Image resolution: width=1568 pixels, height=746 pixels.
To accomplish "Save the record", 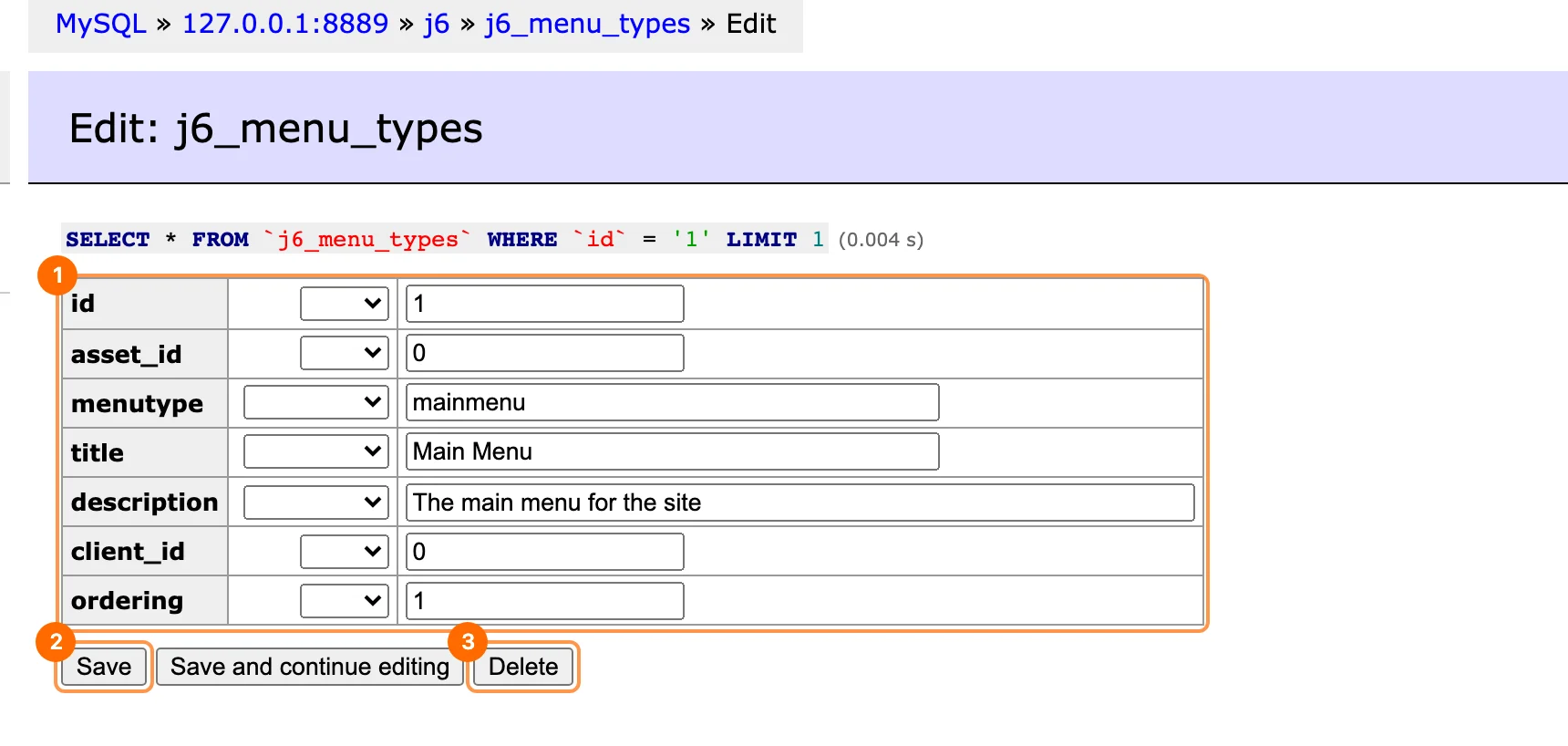I will click(x=104, y=667).
